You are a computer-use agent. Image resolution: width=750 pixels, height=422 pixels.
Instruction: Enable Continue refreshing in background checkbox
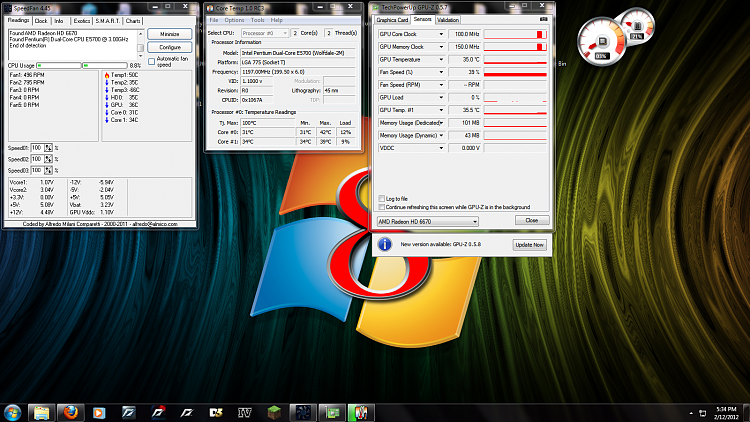click(382, 207)
